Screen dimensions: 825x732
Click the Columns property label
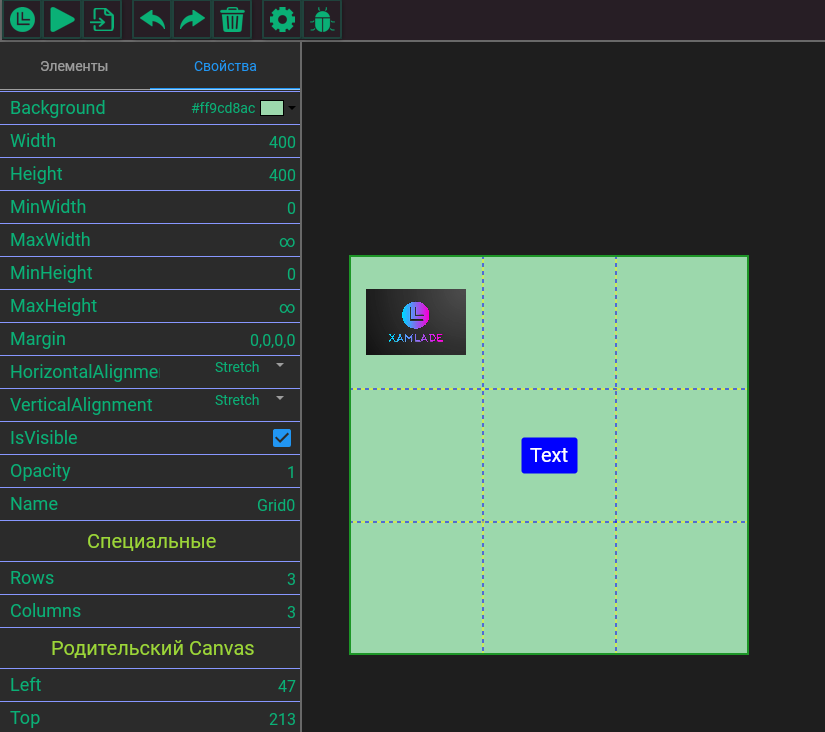tap(45, 611)
